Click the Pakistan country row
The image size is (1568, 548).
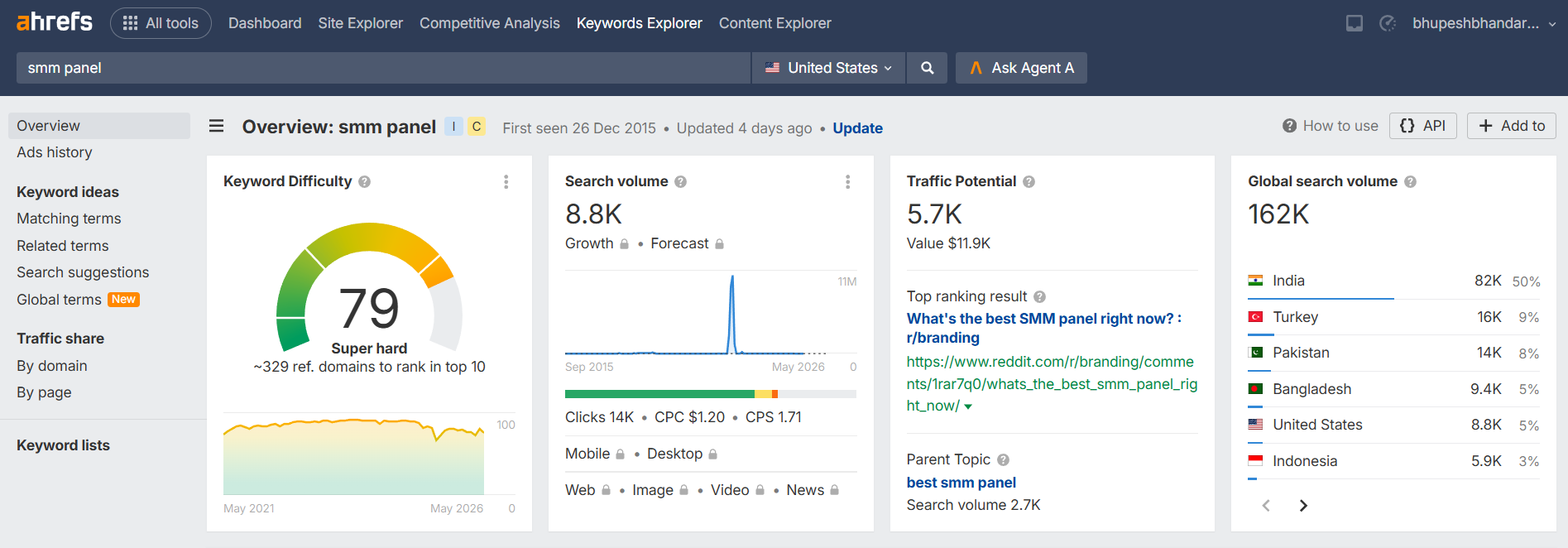1393,353
